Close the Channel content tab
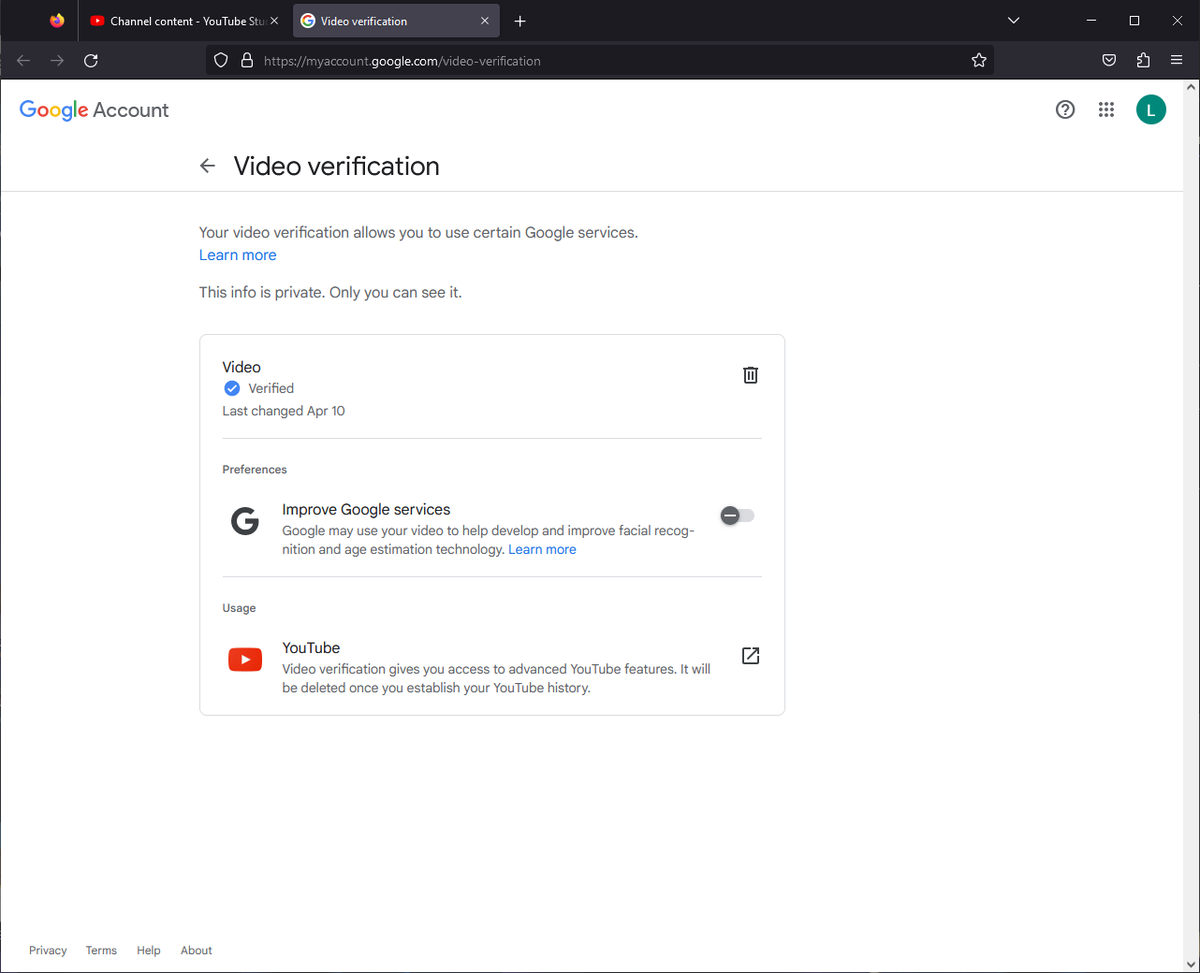The image size is (1200, 973). pyautogui.click(x=274, y=21)
